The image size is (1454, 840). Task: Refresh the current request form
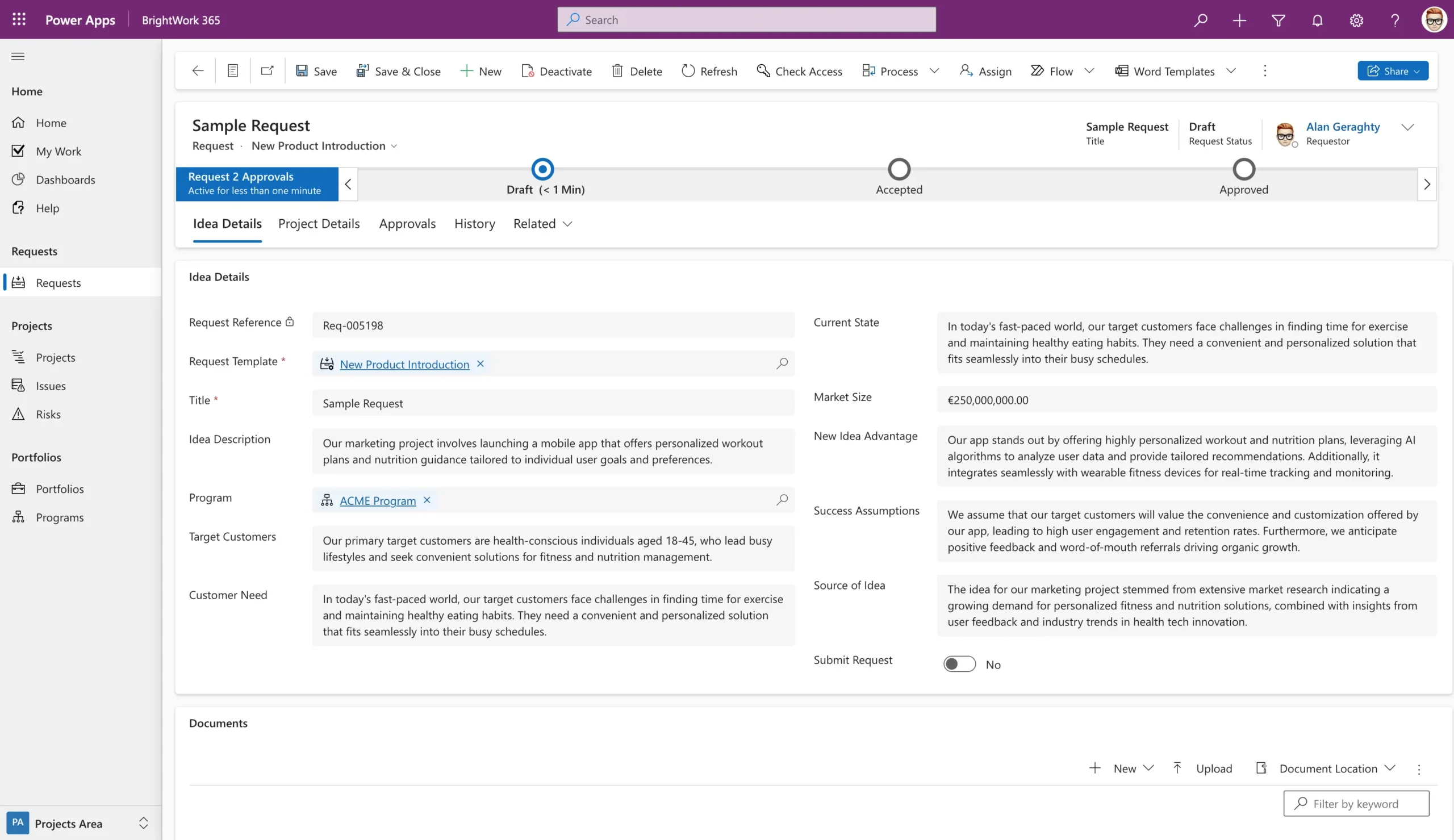(x=709, y=70)
